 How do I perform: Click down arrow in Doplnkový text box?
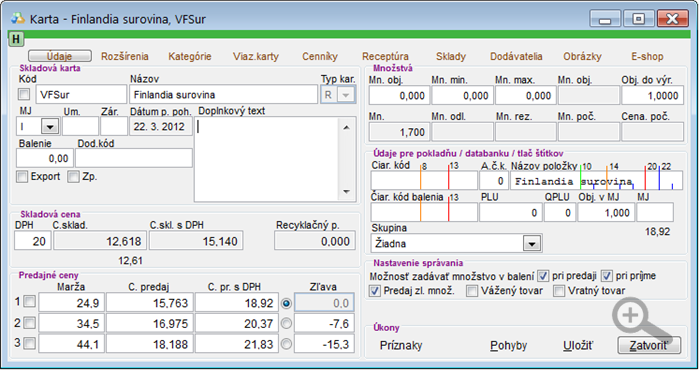[x=346, y=192]
